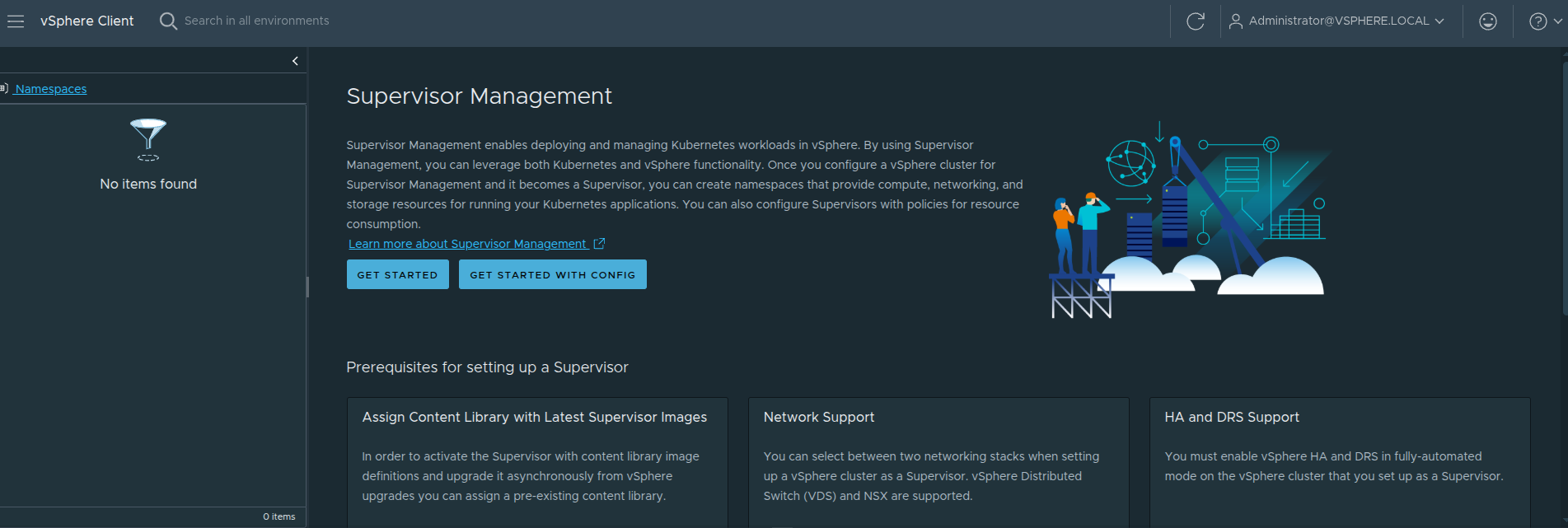Open the smiley feedback icon
1568x528 pixels.
pyautogui.click(x=1487, y=21)
